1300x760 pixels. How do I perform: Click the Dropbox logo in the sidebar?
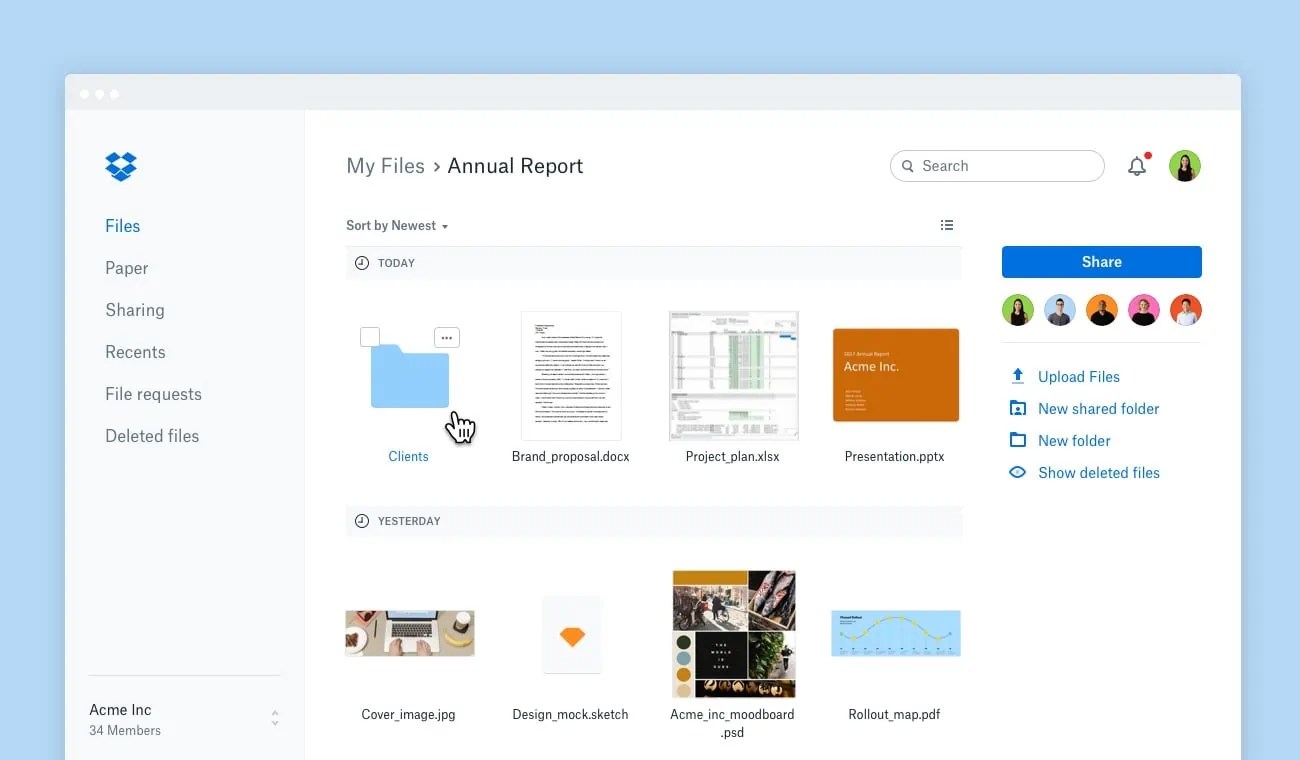point(121,166)
